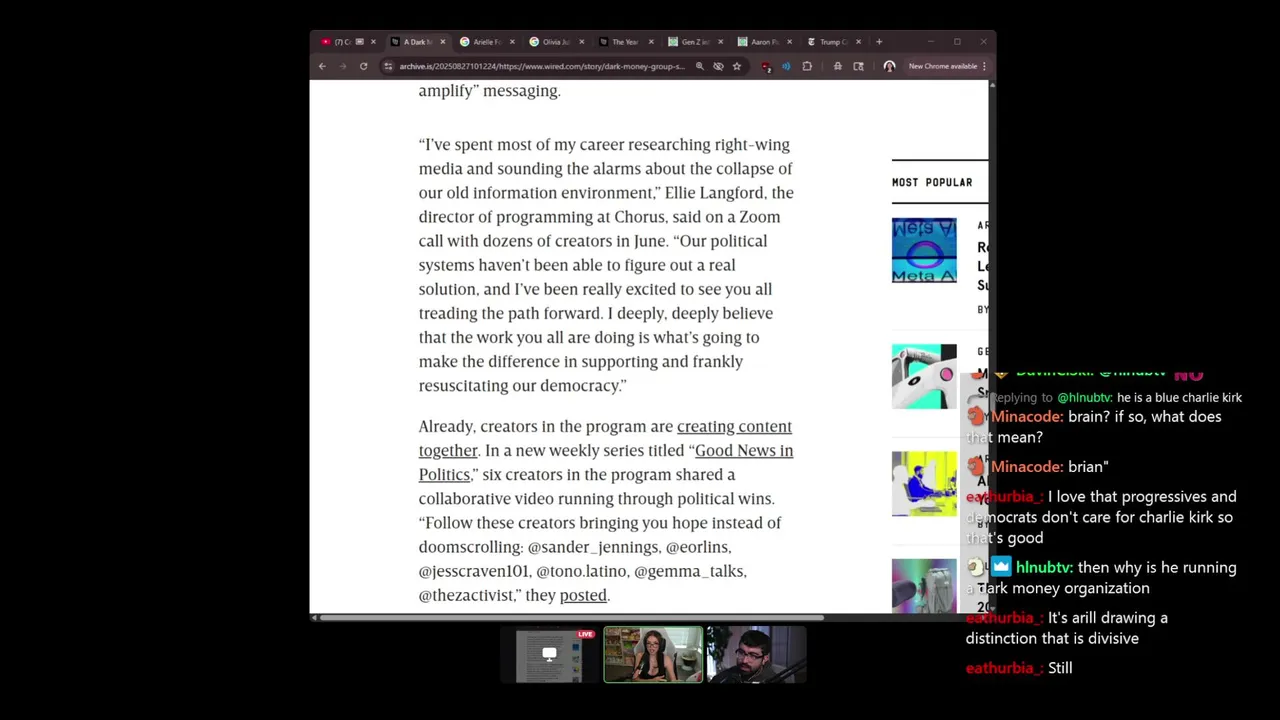Click the blue crown badge next to hlnubtv
The height and width of the screenshot is (720, 1280).
[1001, 567]
